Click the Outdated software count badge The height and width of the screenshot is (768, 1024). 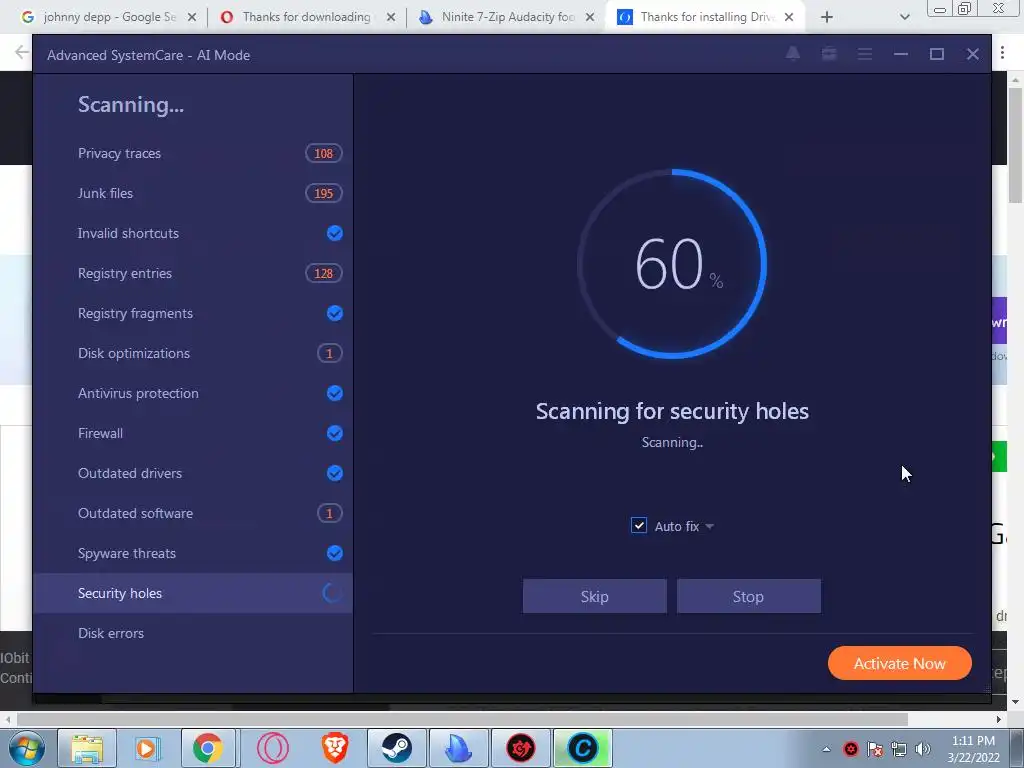pos(329,513)
